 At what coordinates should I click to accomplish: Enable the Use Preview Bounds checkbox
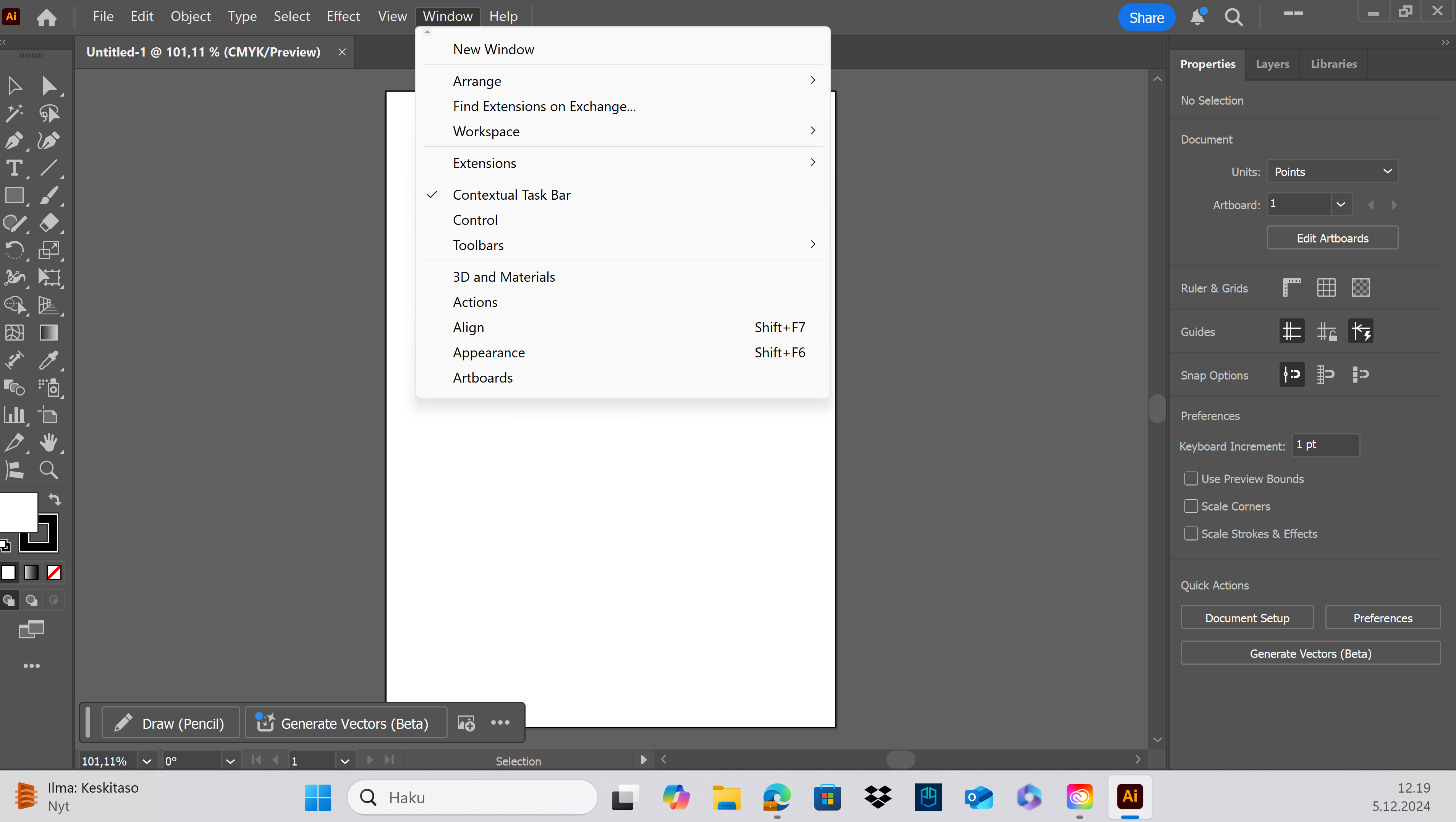tap(1191, 478)
